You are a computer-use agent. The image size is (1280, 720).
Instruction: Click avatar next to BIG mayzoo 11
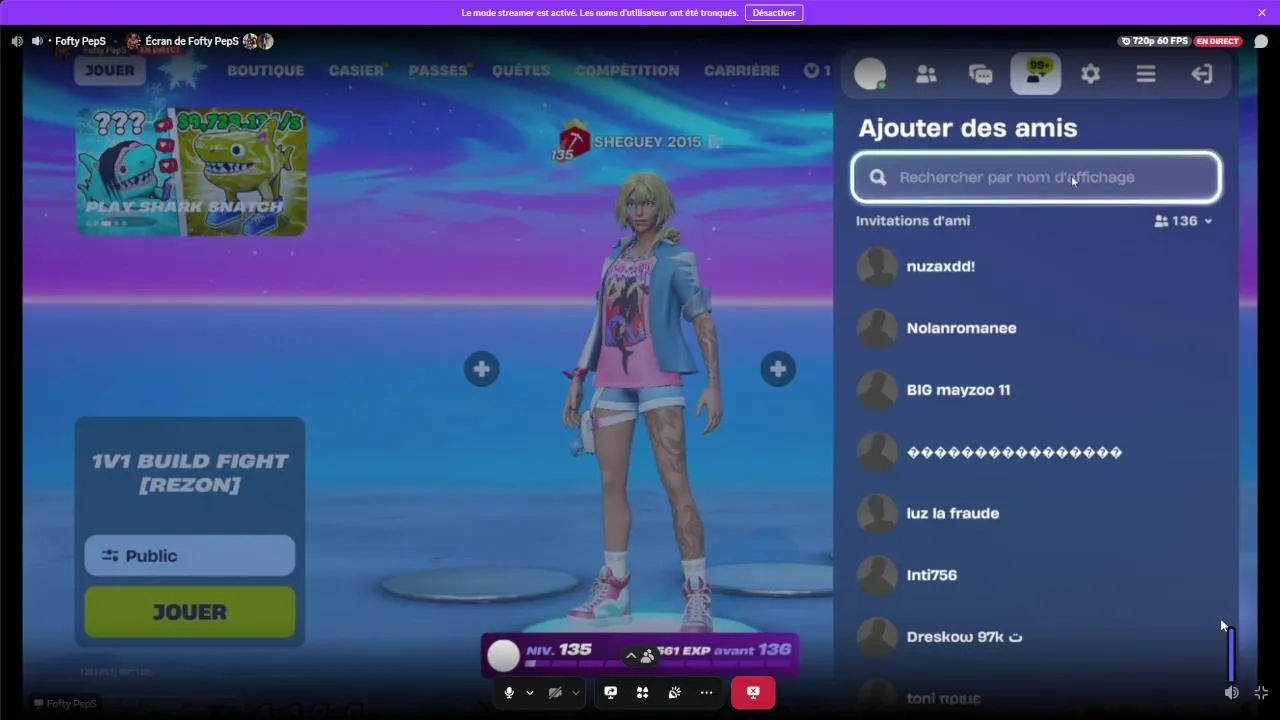877,390
